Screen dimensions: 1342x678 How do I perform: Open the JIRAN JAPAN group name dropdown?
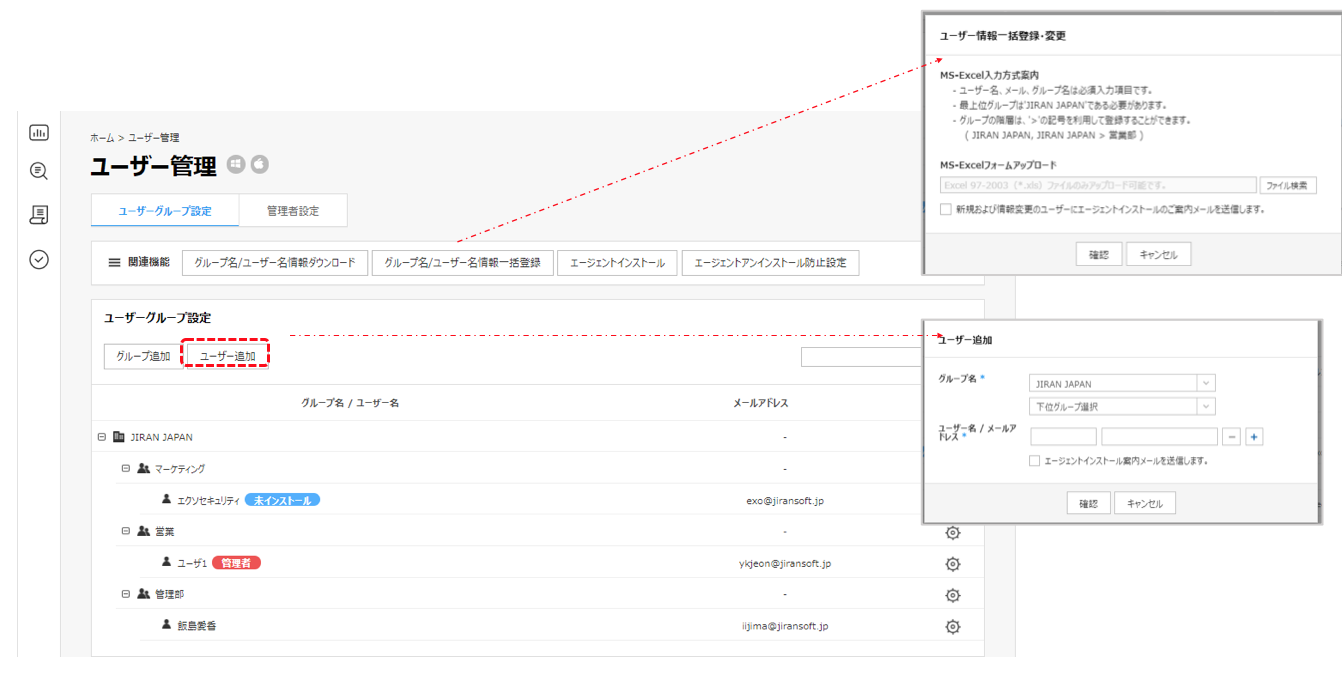[x=1122, y=384]
